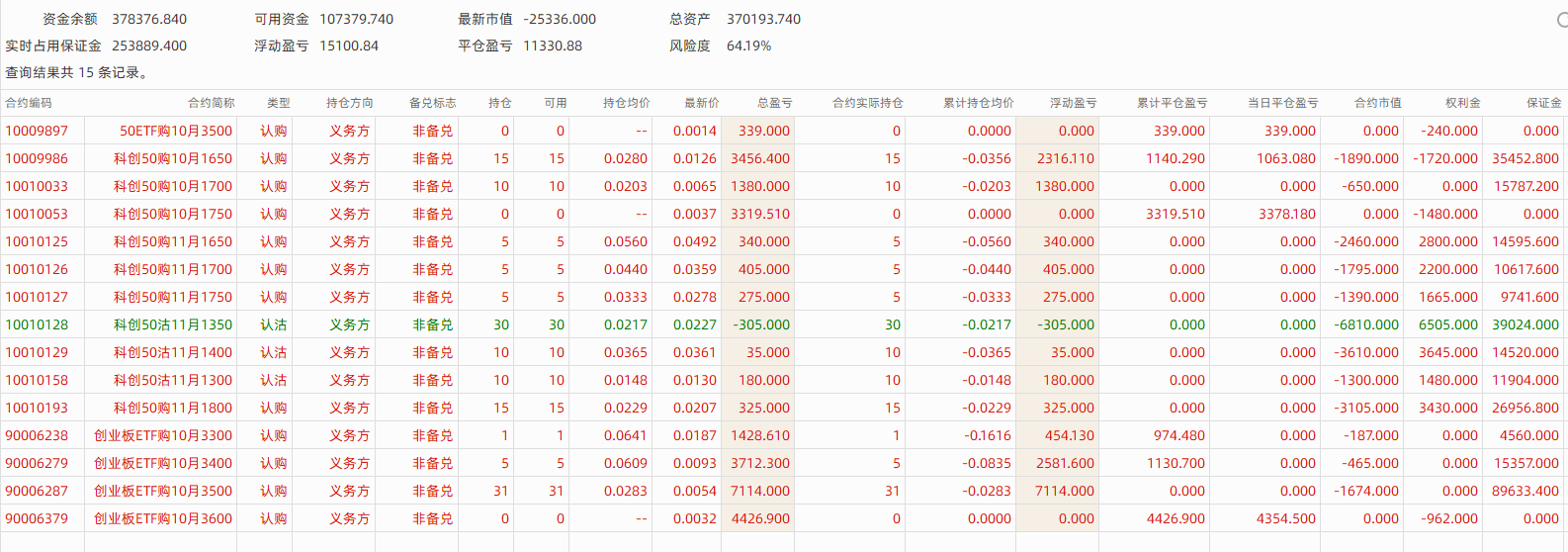1568x552 pixels.
Task: Click contract code 90006379
Action: [37, 518]
